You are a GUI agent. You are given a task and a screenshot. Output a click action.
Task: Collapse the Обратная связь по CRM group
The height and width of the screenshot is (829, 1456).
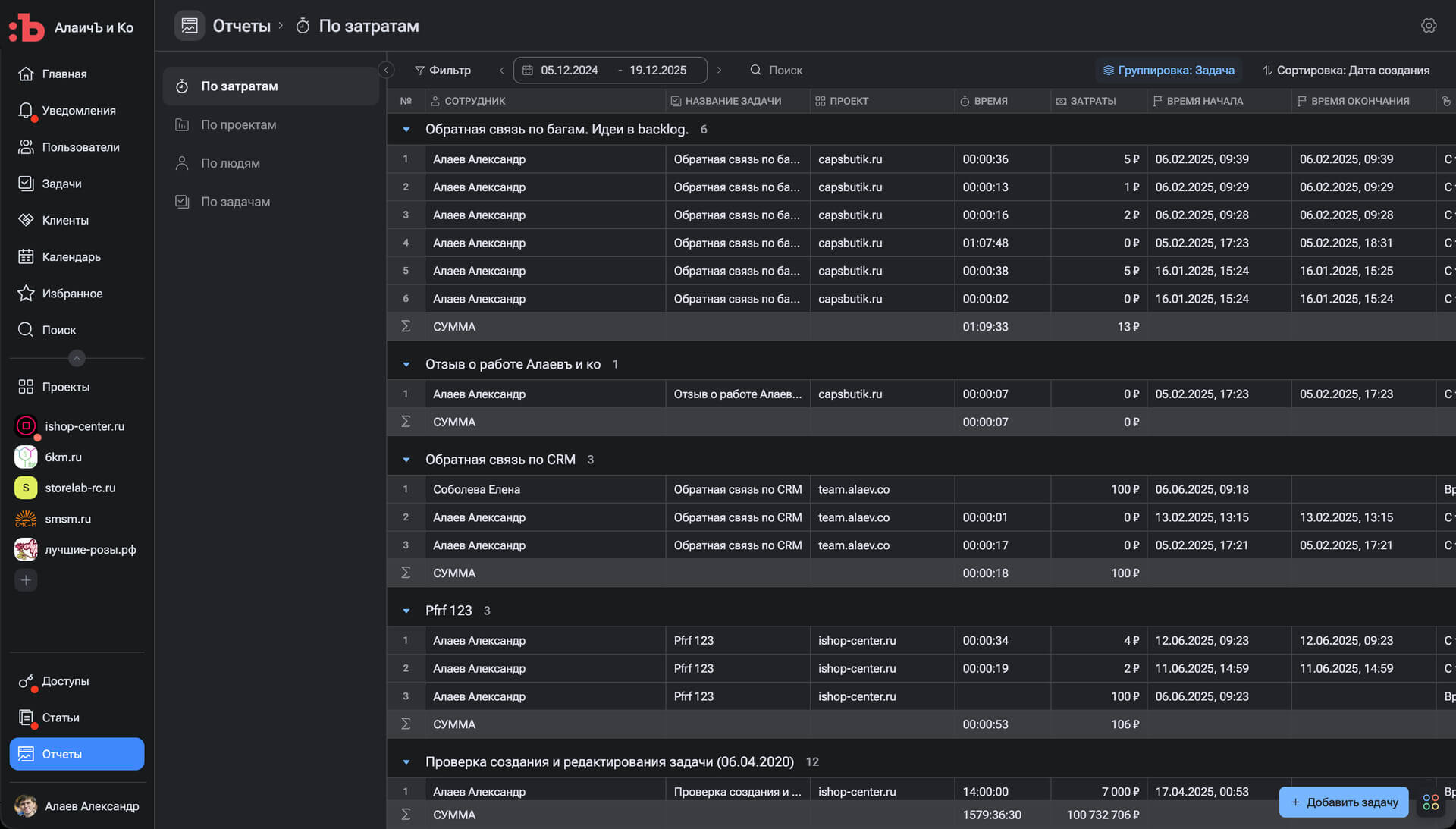(406, 460)
